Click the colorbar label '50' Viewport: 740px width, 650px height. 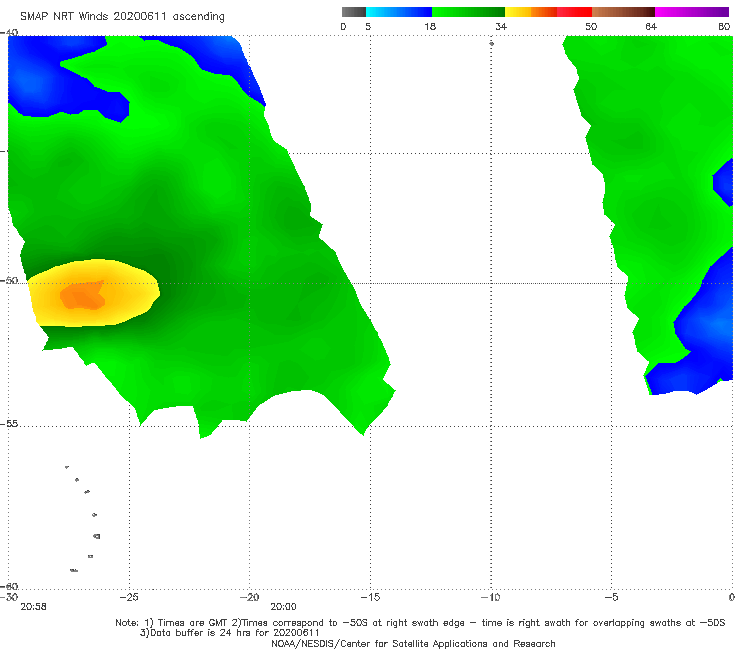coord(591,26)
